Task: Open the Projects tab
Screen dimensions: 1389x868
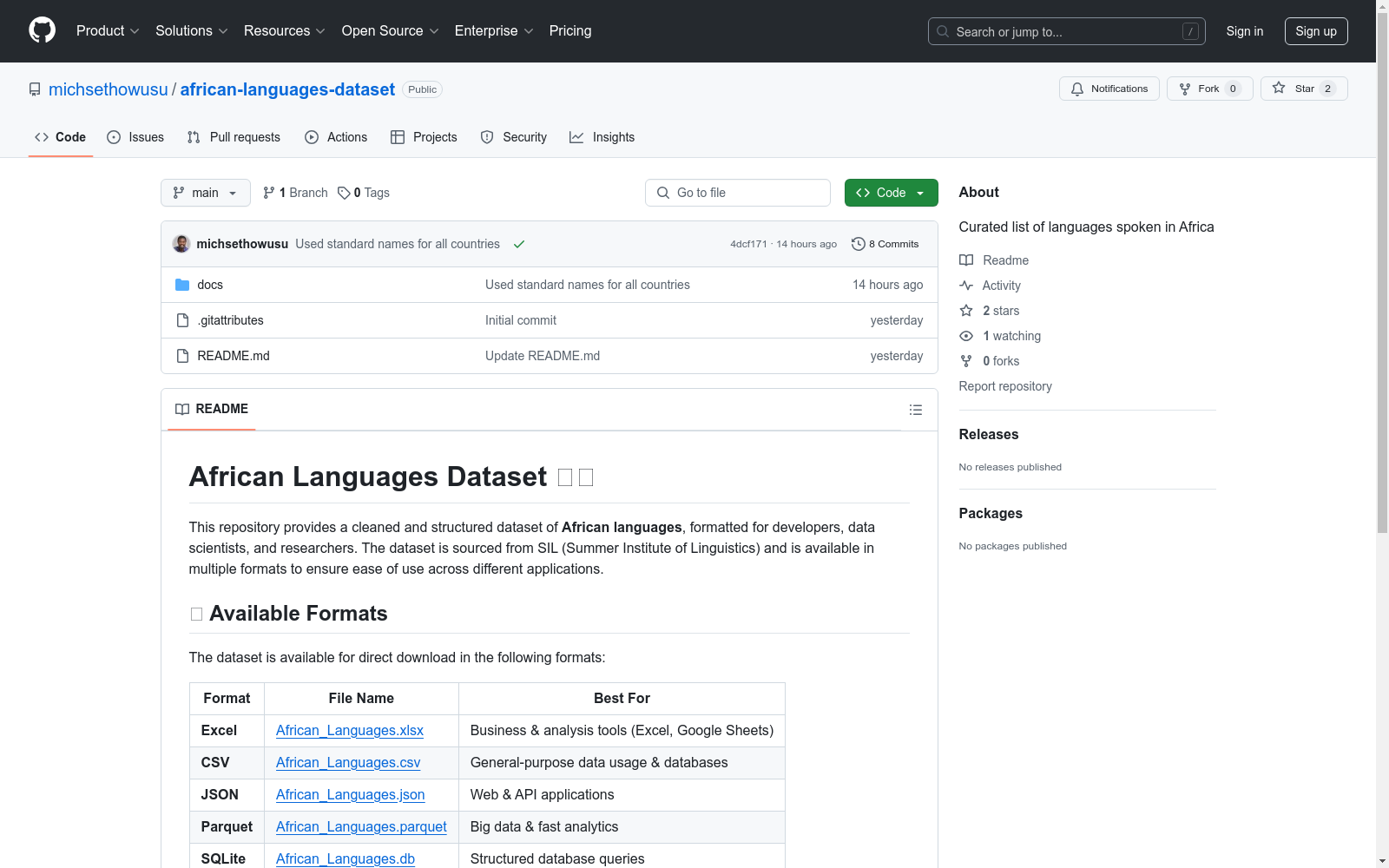Action: point(424,137)
